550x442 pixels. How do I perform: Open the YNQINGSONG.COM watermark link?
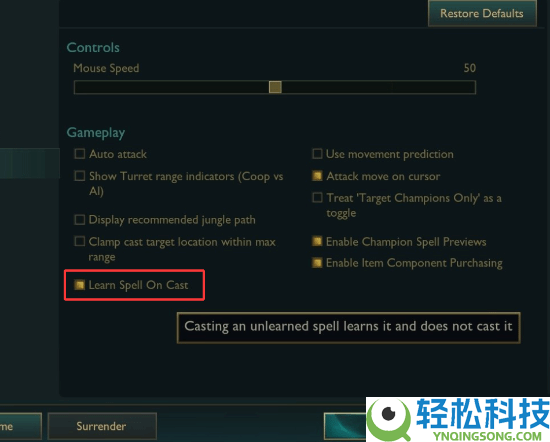point(488,436)
